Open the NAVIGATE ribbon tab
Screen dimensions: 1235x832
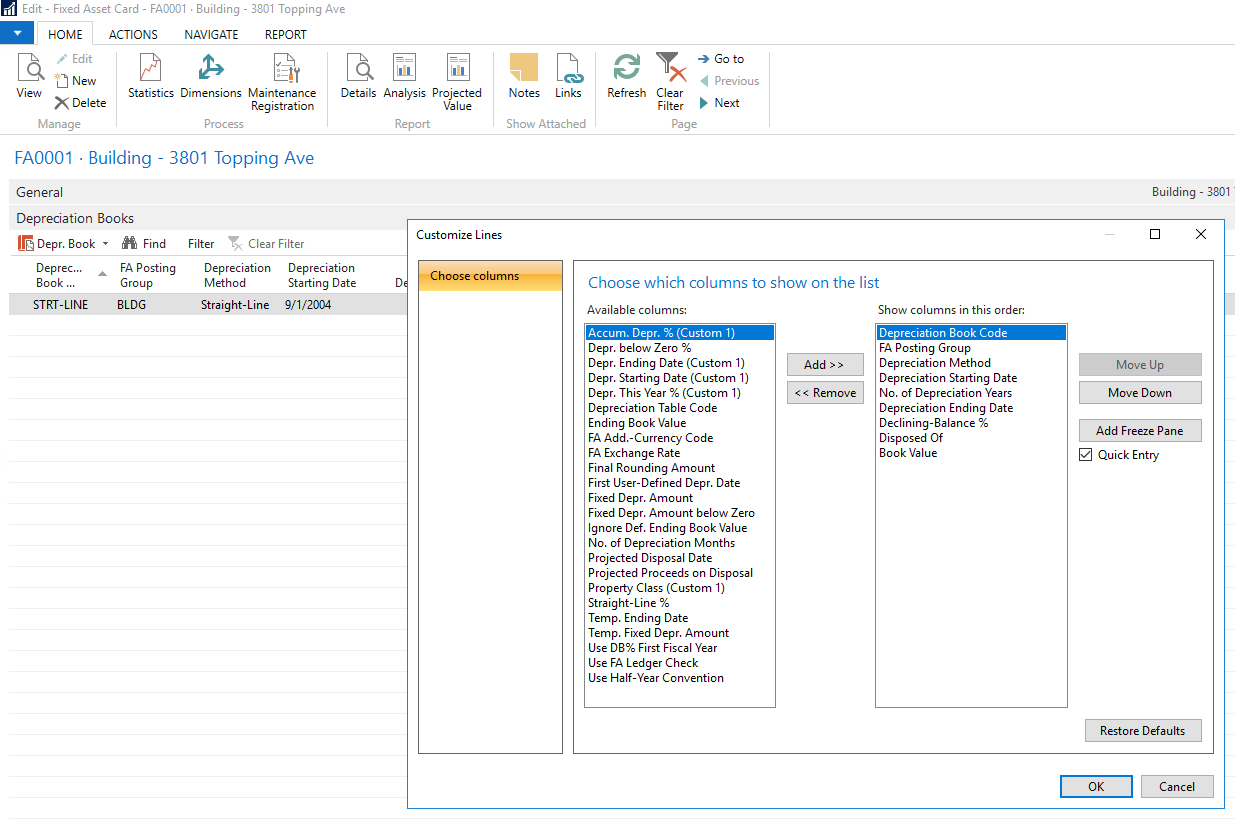click(211, 34)
